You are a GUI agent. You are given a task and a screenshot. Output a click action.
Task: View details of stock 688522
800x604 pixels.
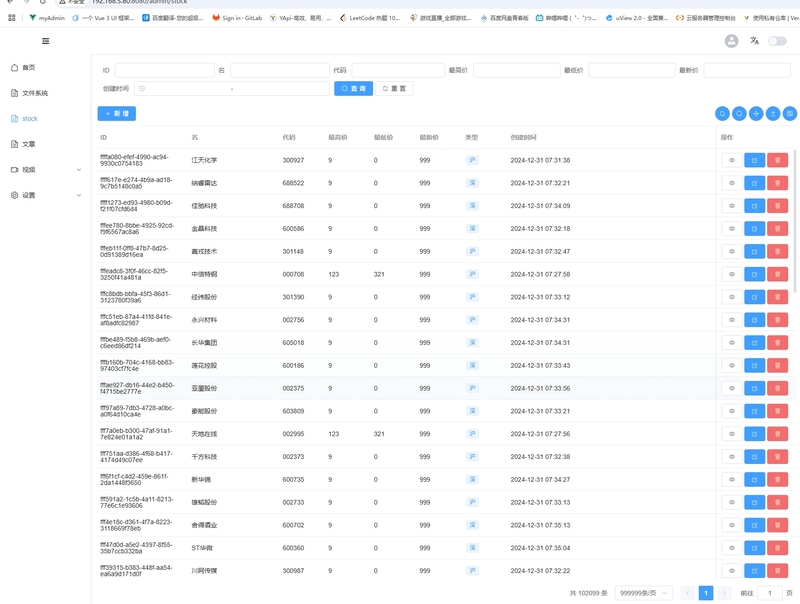(732, 183)
